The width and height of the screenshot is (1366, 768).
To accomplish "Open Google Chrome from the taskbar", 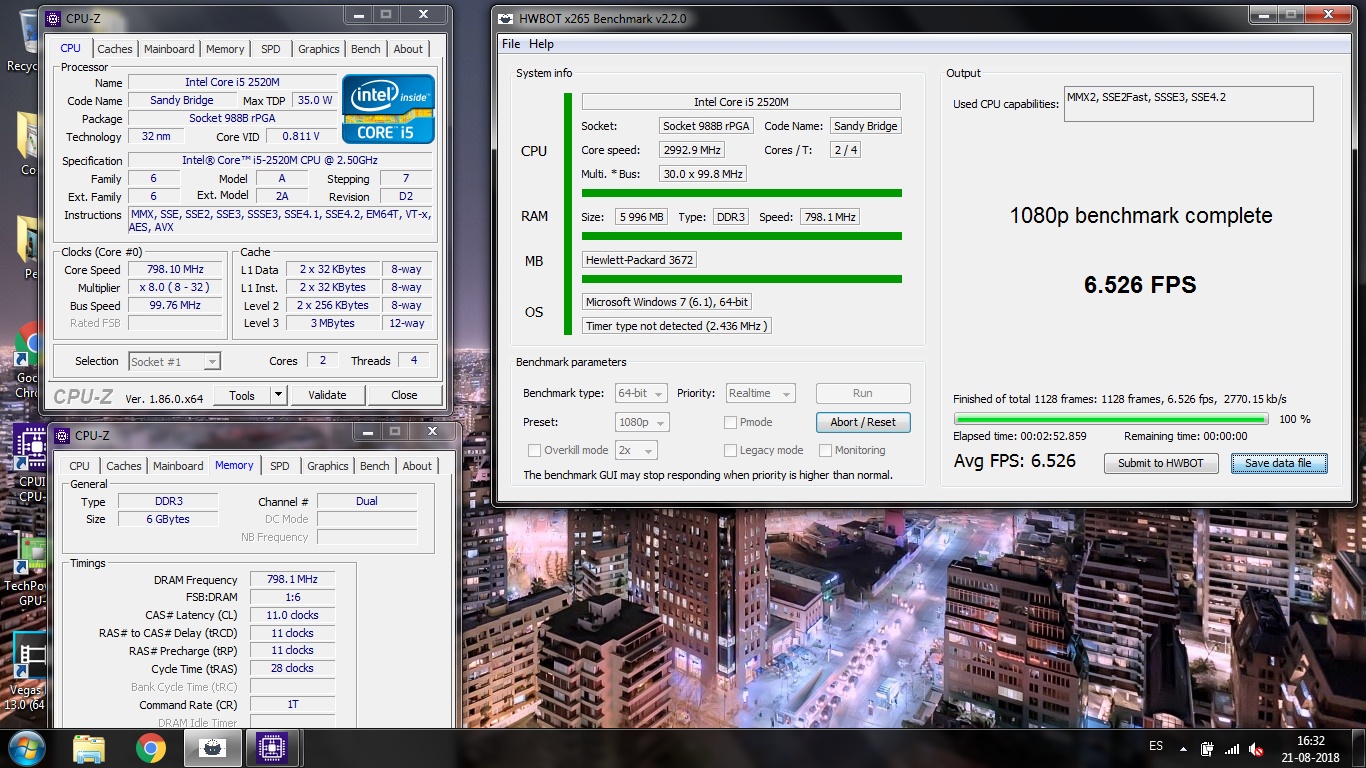I will click(x=151, y=748).
